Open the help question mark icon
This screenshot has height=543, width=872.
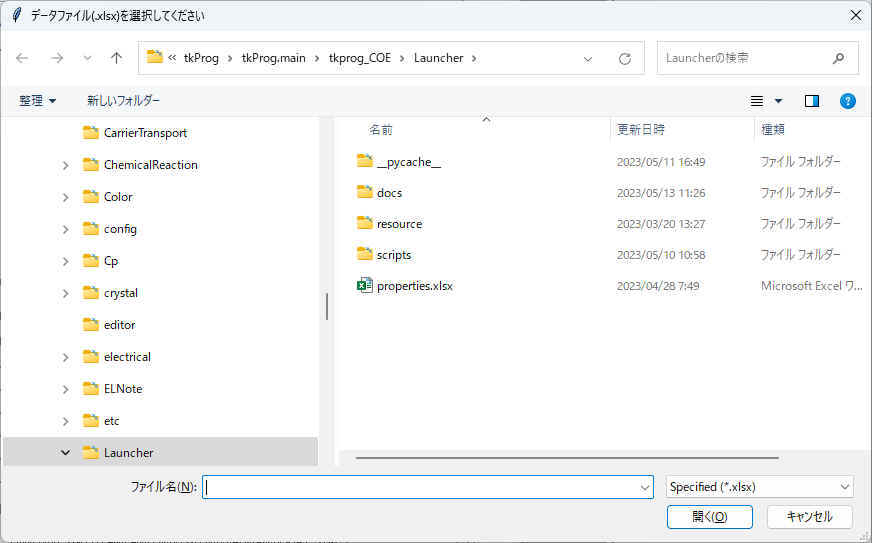[847, 101]
